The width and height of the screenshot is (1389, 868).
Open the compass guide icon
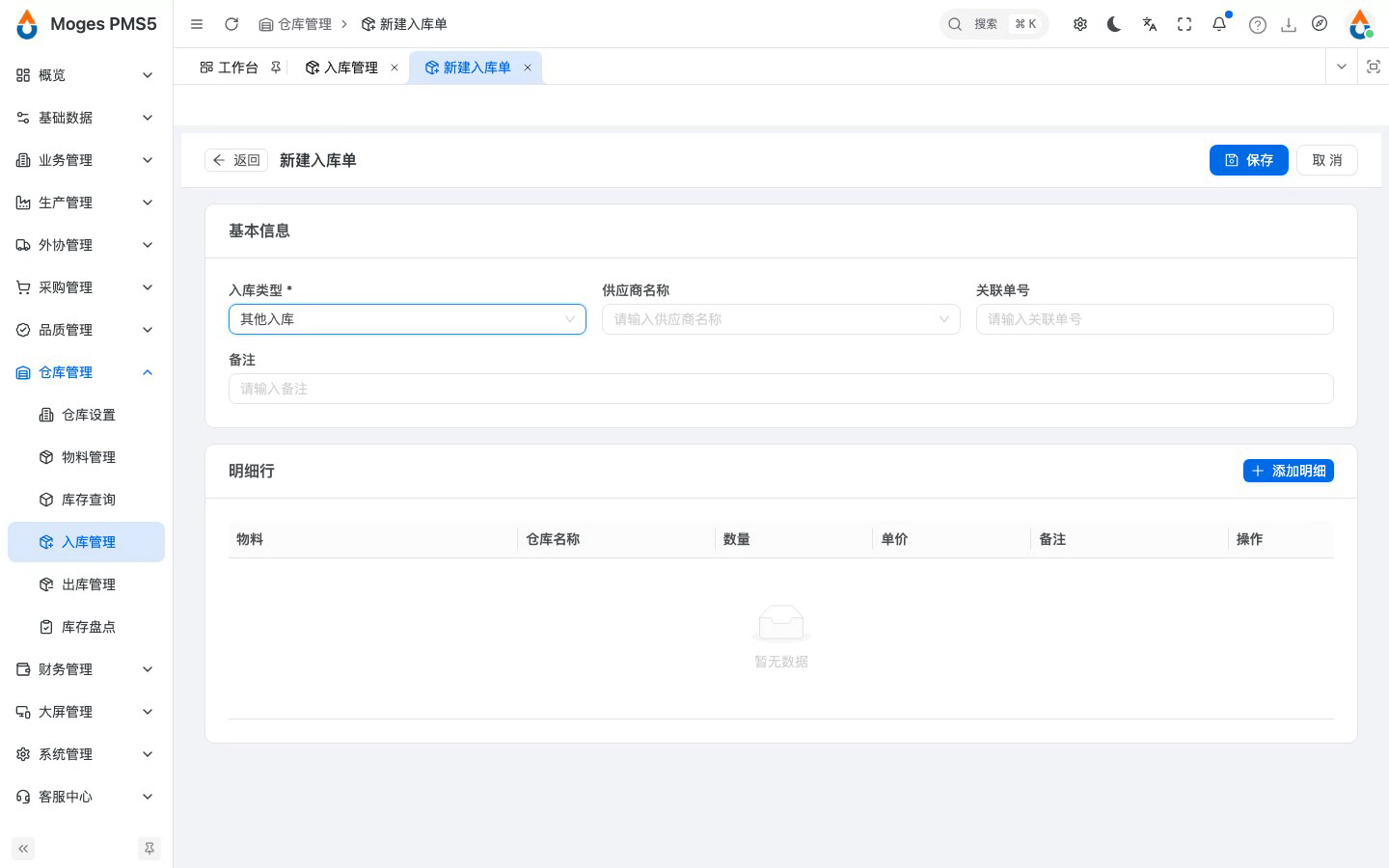[1320, 24]
